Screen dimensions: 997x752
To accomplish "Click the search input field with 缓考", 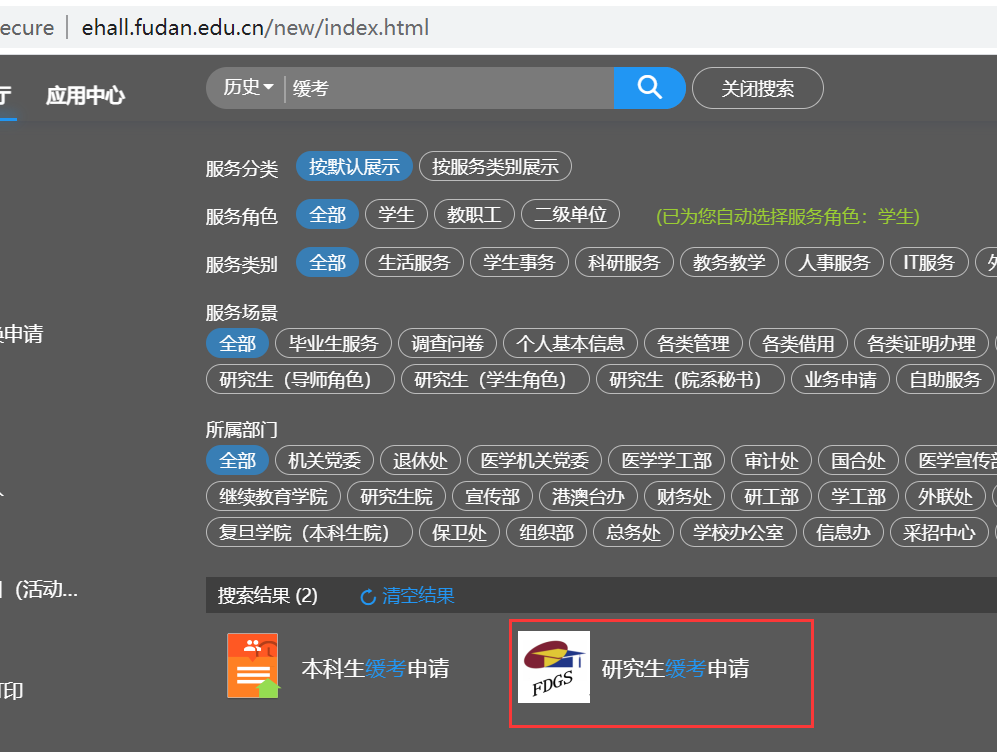I will click(450, 88).
